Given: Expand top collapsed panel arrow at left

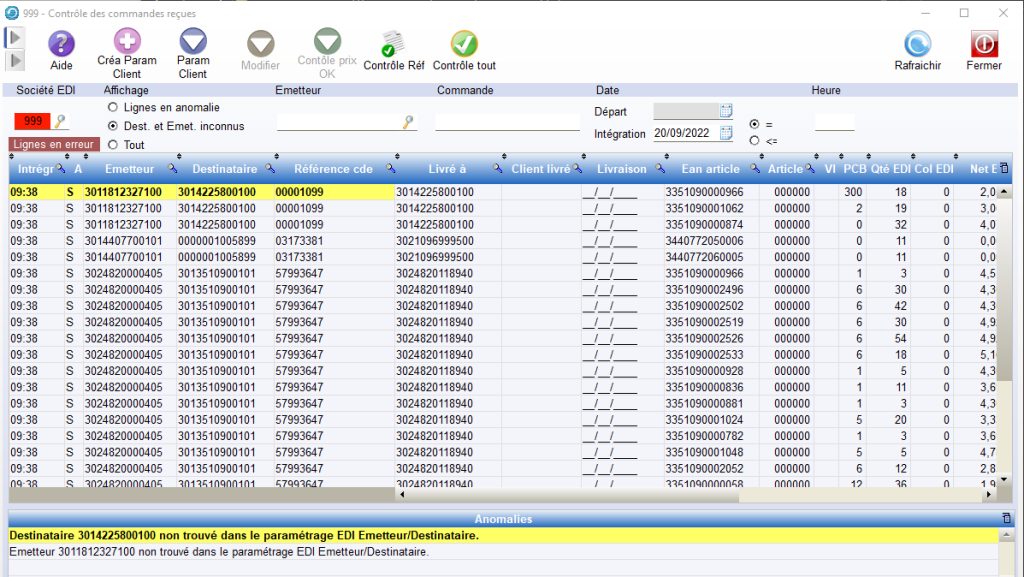Looking at the screenshot, I should (x=15, y=37).
